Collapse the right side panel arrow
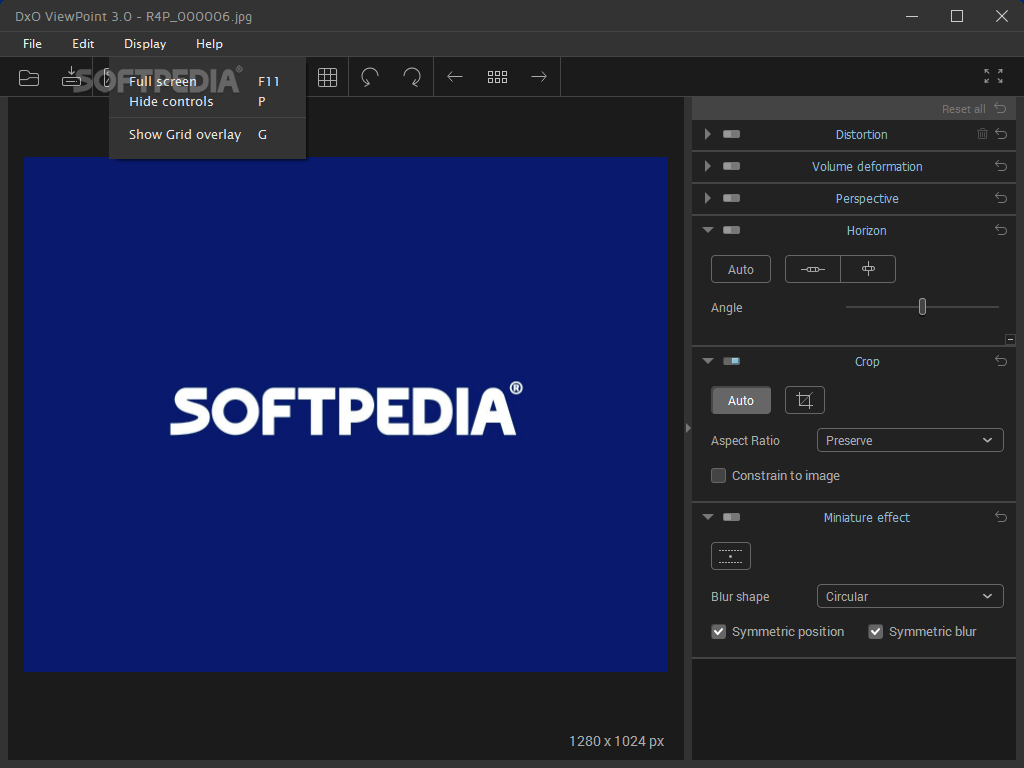The height and width of the screenshot is (768, 1024). (x=688, y=428)
